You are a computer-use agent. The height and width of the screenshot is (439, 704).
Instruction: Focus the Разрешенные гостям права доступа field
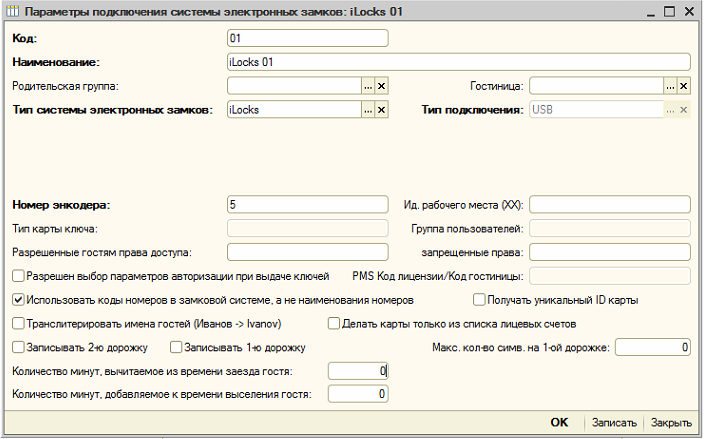pyautogui.click(x=308, y=252)
